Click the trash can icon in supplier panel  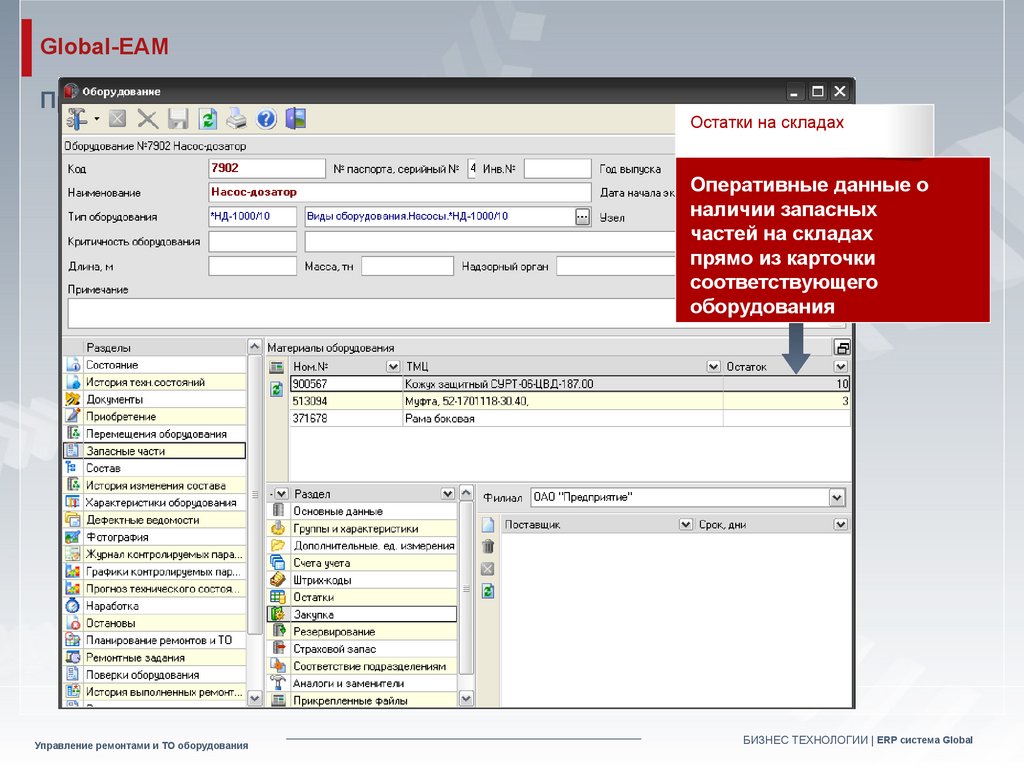pyautogui.click(x=488, y=546)
